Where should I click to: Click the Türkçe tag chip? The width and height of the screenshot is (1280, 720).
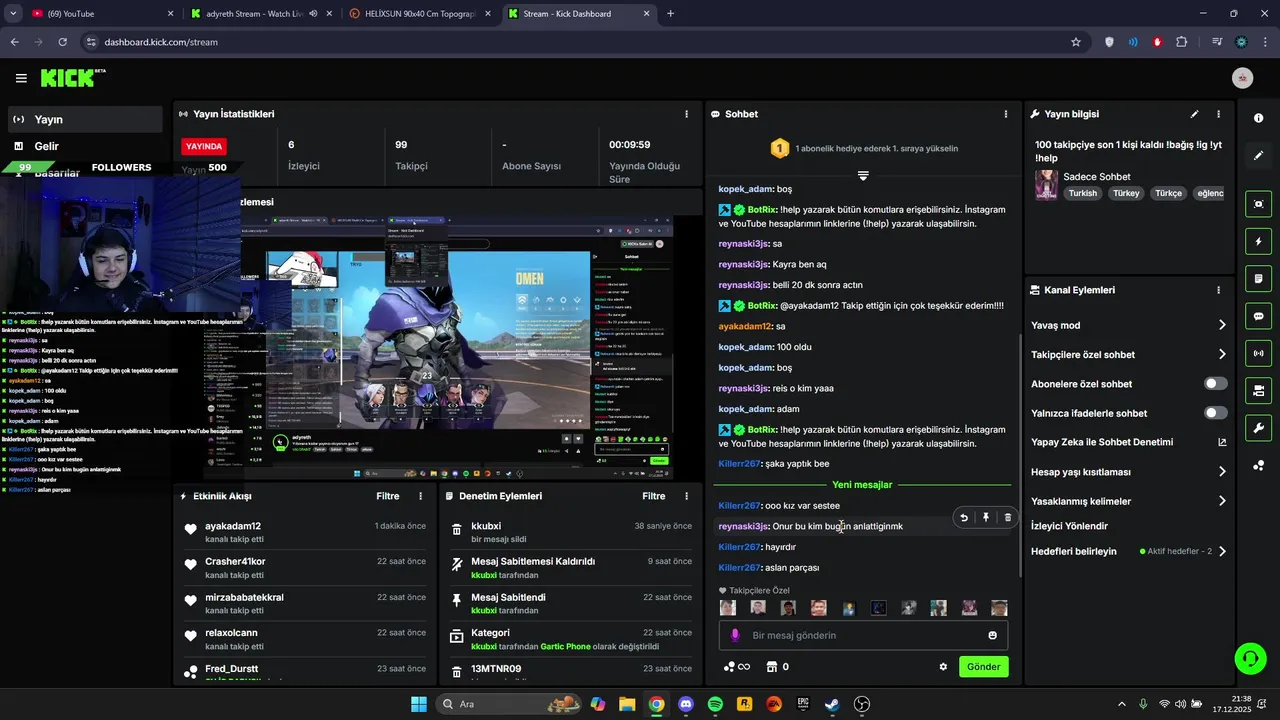click(x=1168, y=194)
